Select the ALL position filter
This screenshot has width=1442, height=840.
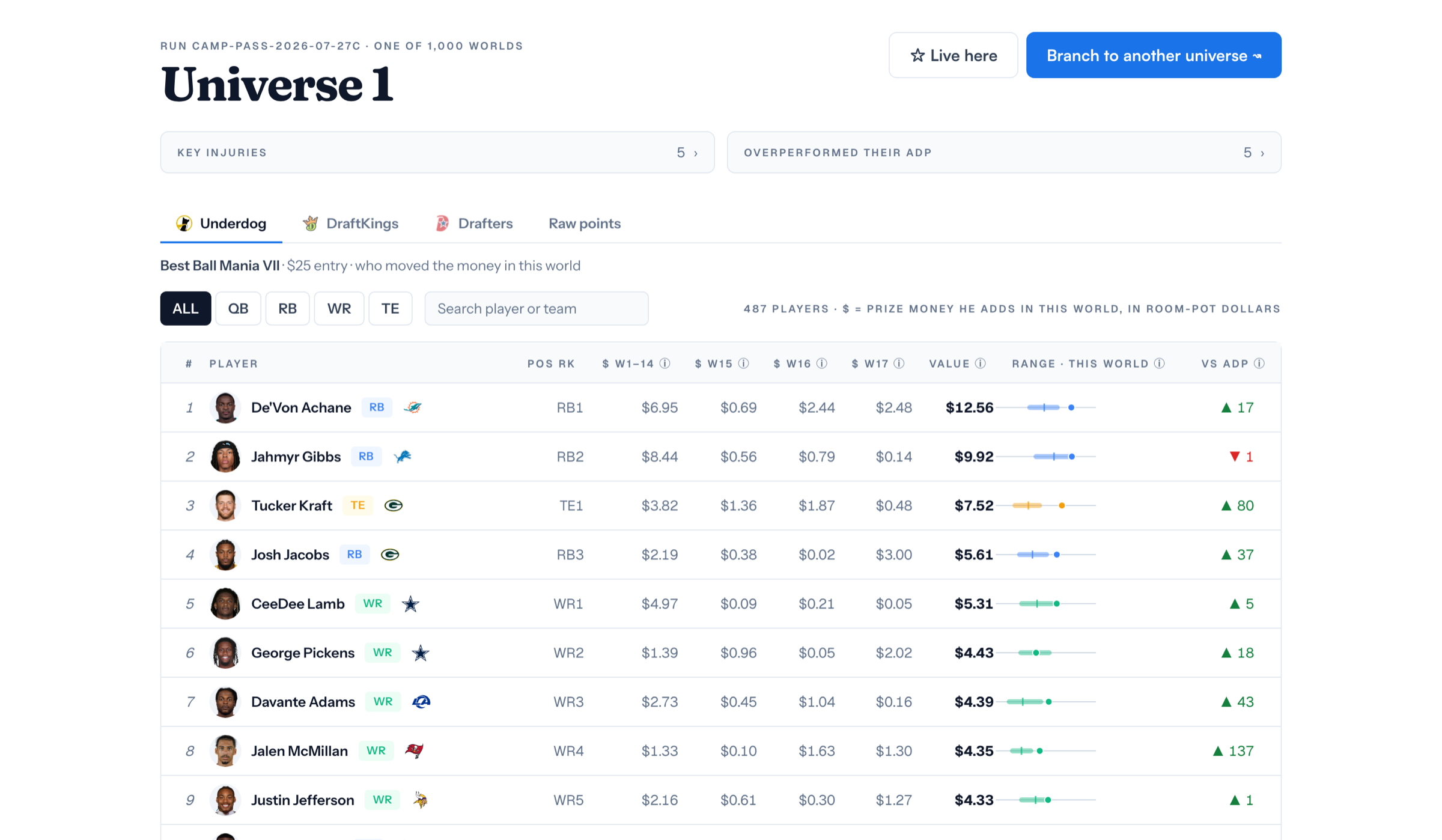(x=186, y=309)
